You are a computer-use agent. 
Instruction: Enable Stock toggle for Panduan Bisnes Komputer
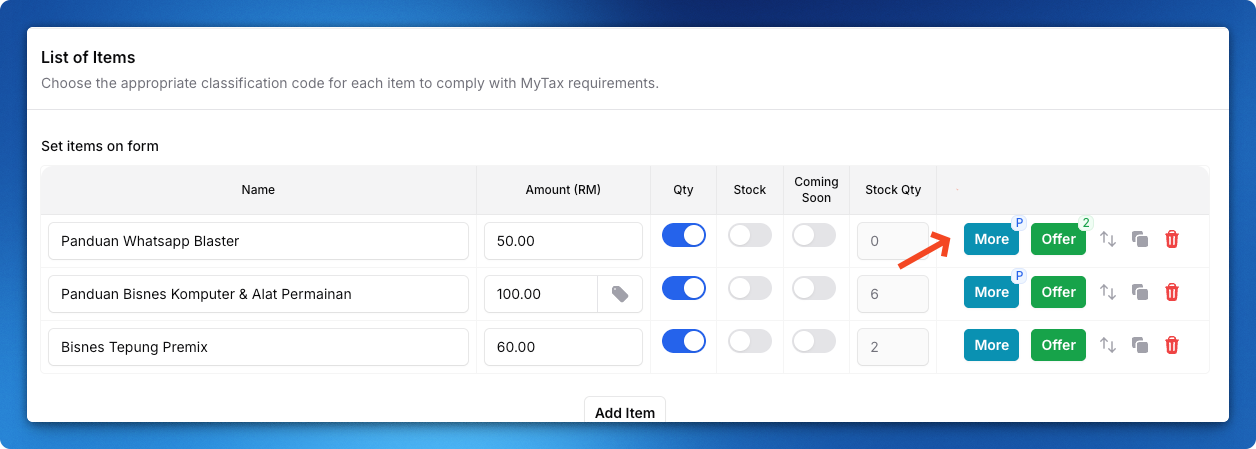pyautogui.click(x=749, y=288)
